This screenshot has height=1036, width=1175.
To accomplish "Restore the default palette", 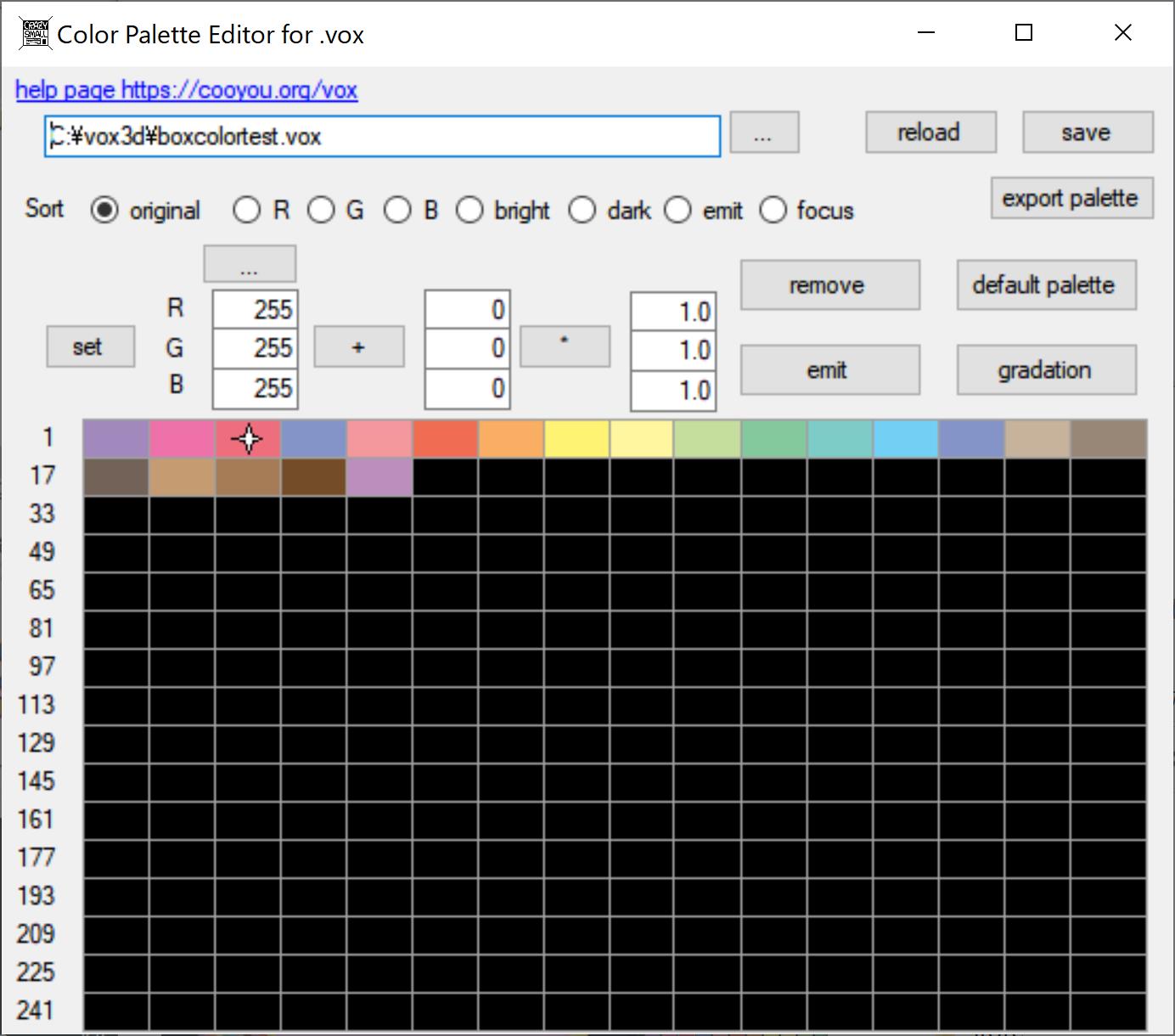I will tap(1045, 285).
